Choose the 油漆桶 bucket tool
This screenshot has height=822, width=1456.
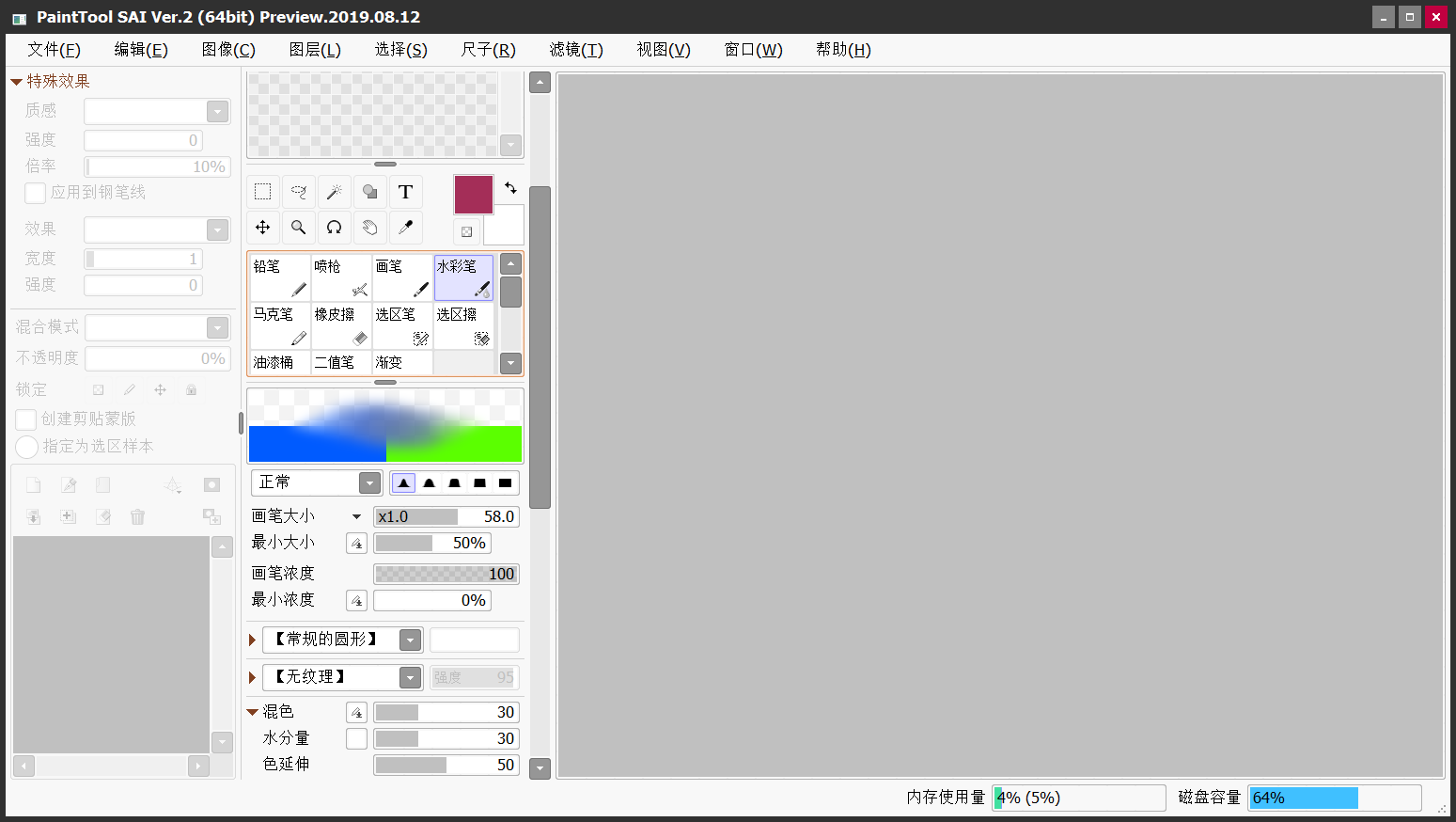(280, 362)
